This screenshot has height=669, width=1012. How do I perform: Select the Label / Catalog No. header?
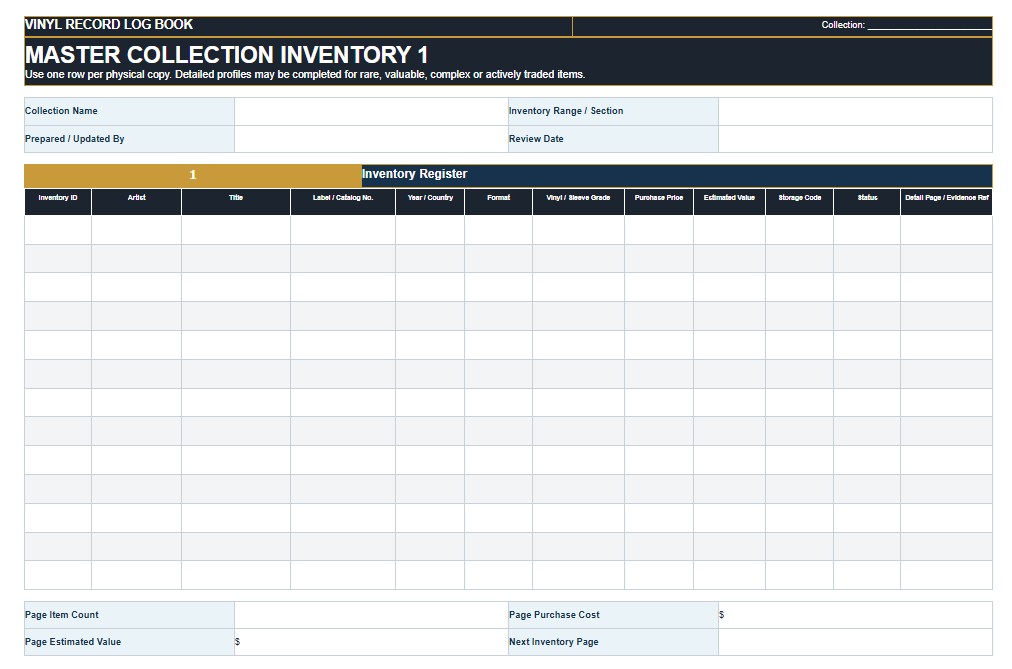click(x=343, y=201)
